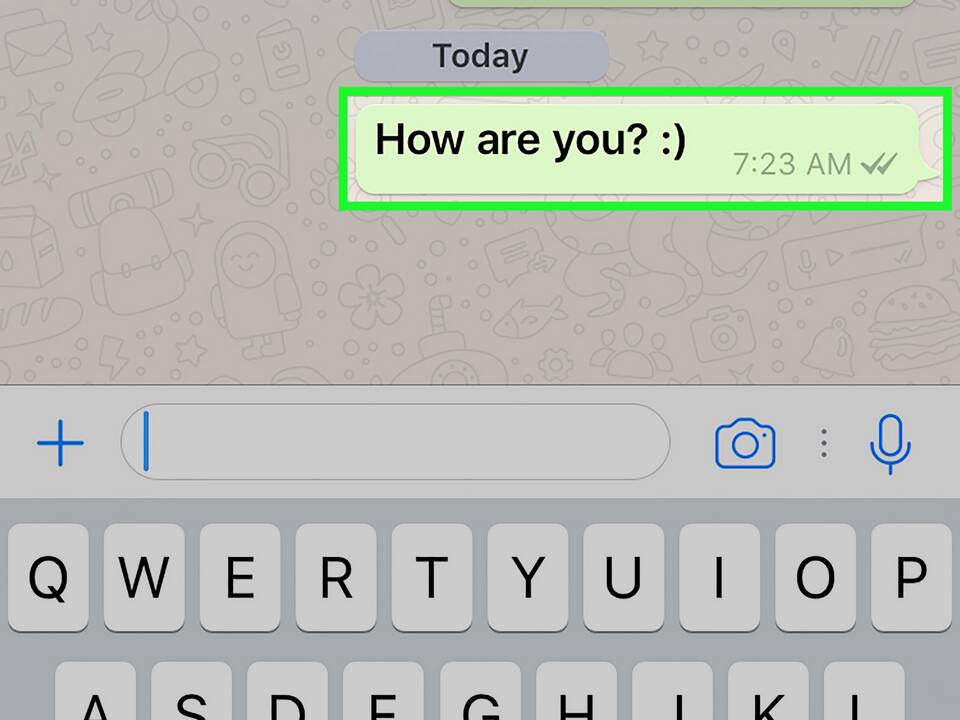Tap the W key
The width and height of the screenshot is (960, 720).
[x=144, y=577]
